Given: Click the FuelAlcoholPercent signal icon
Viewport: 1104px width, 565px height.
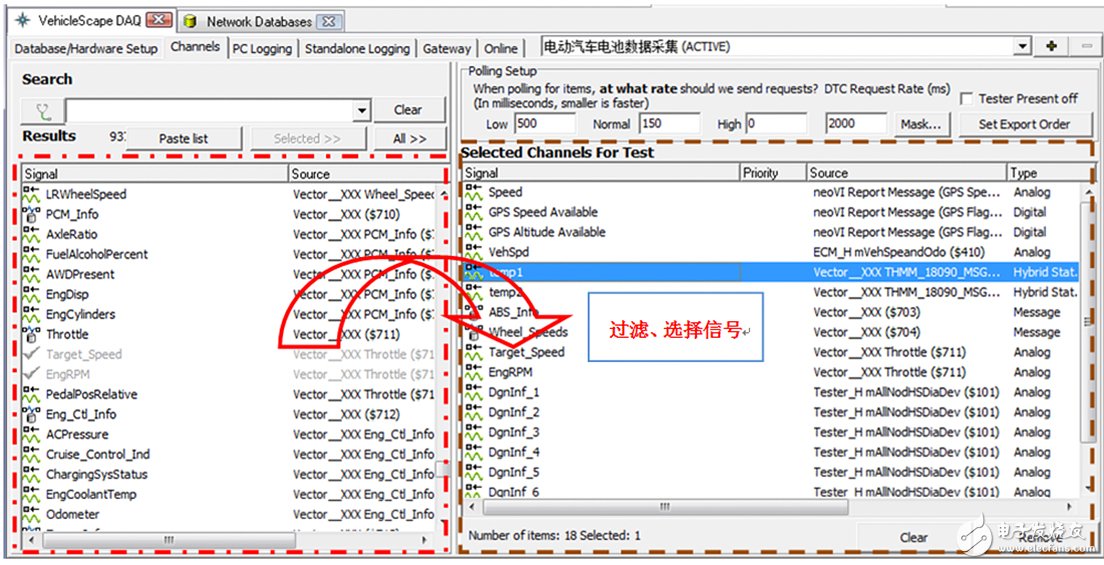Looking at the screenshot, I should 30,254.
